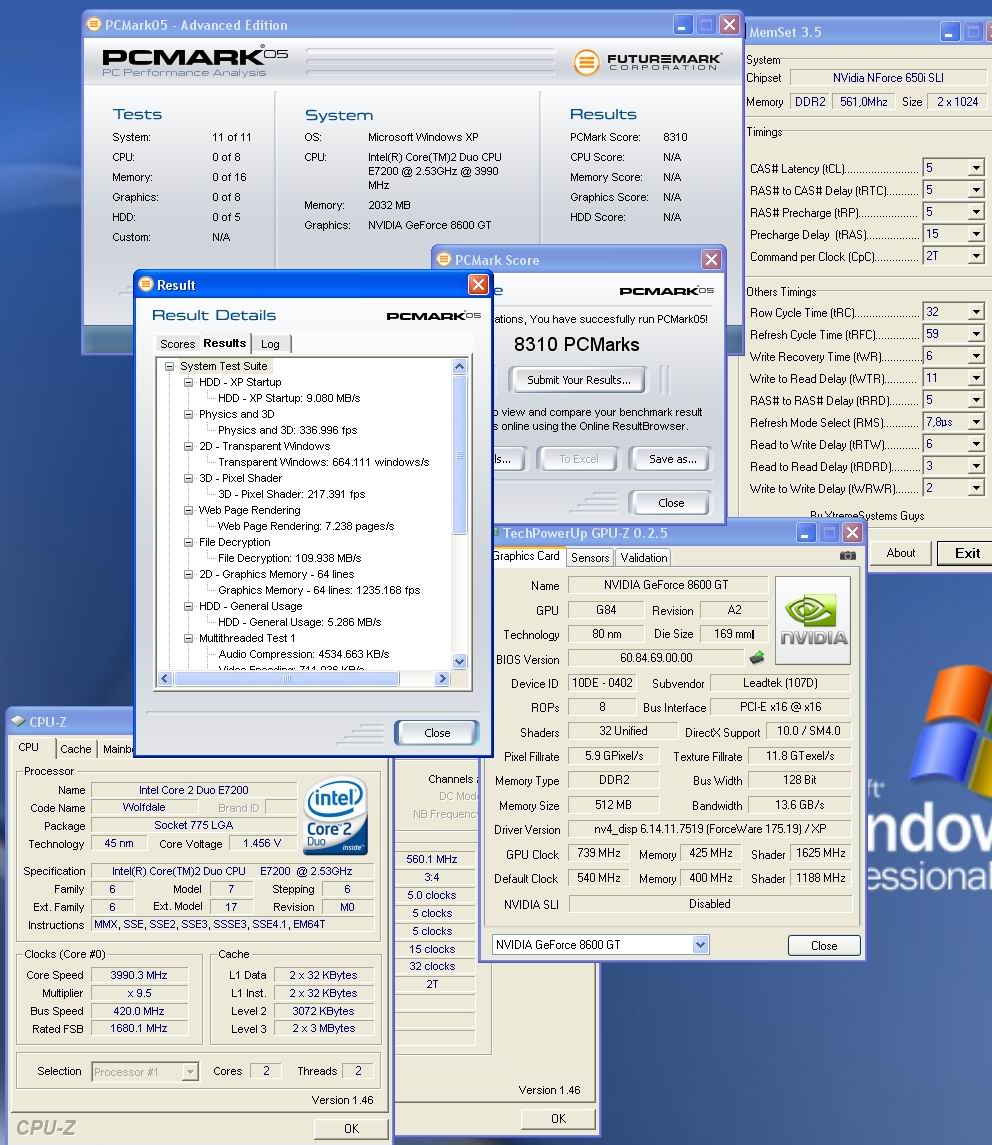The image size is (992, 1145).
Task: Open the RAS# Precharge (tRP) dropdown
Action: coord(976,212)
